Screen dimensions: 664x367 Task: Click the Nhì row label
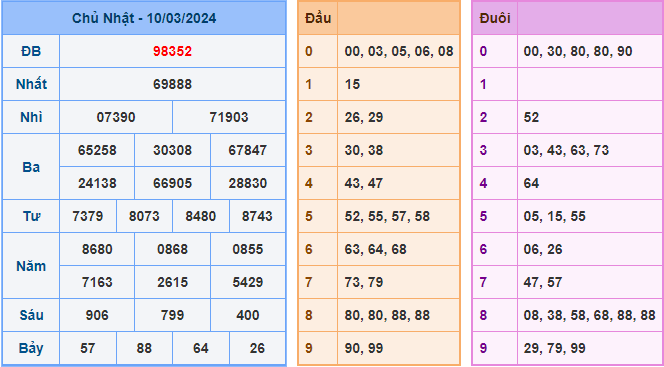(31, 117)
